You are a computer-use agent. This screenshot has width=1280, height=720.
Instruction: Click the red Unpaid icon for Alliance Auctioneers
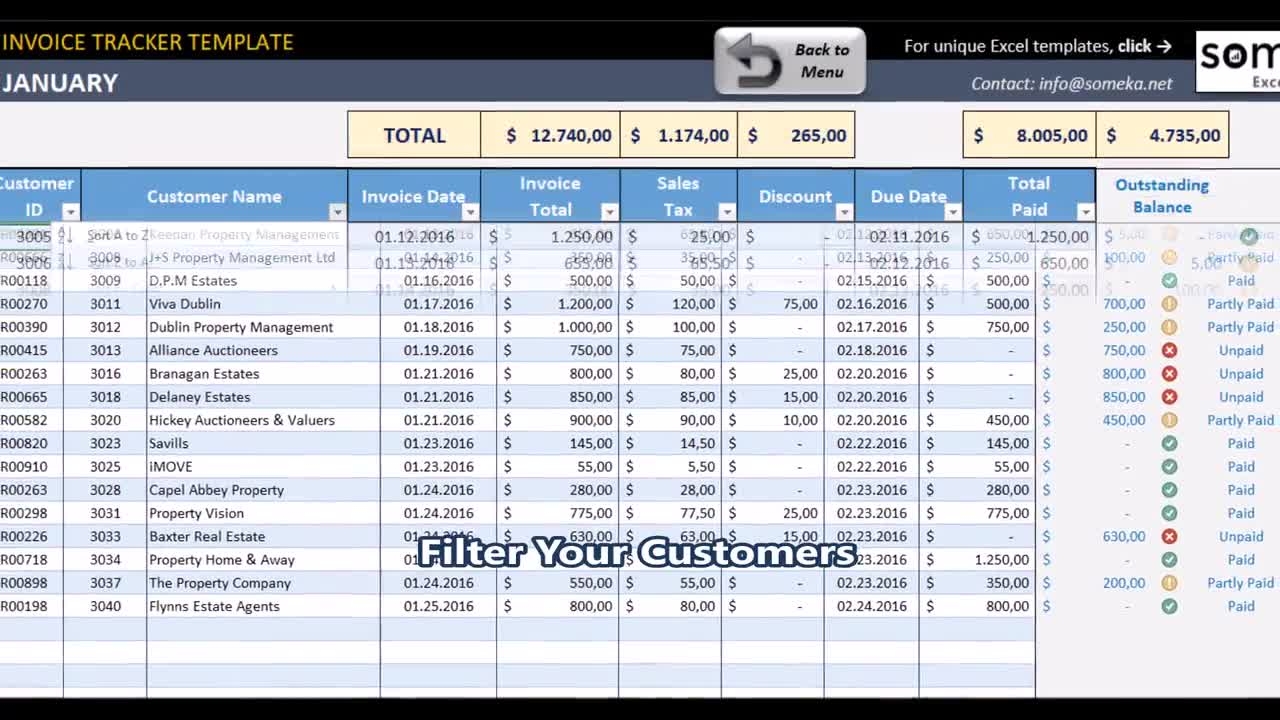click(x=1169, y=350)
